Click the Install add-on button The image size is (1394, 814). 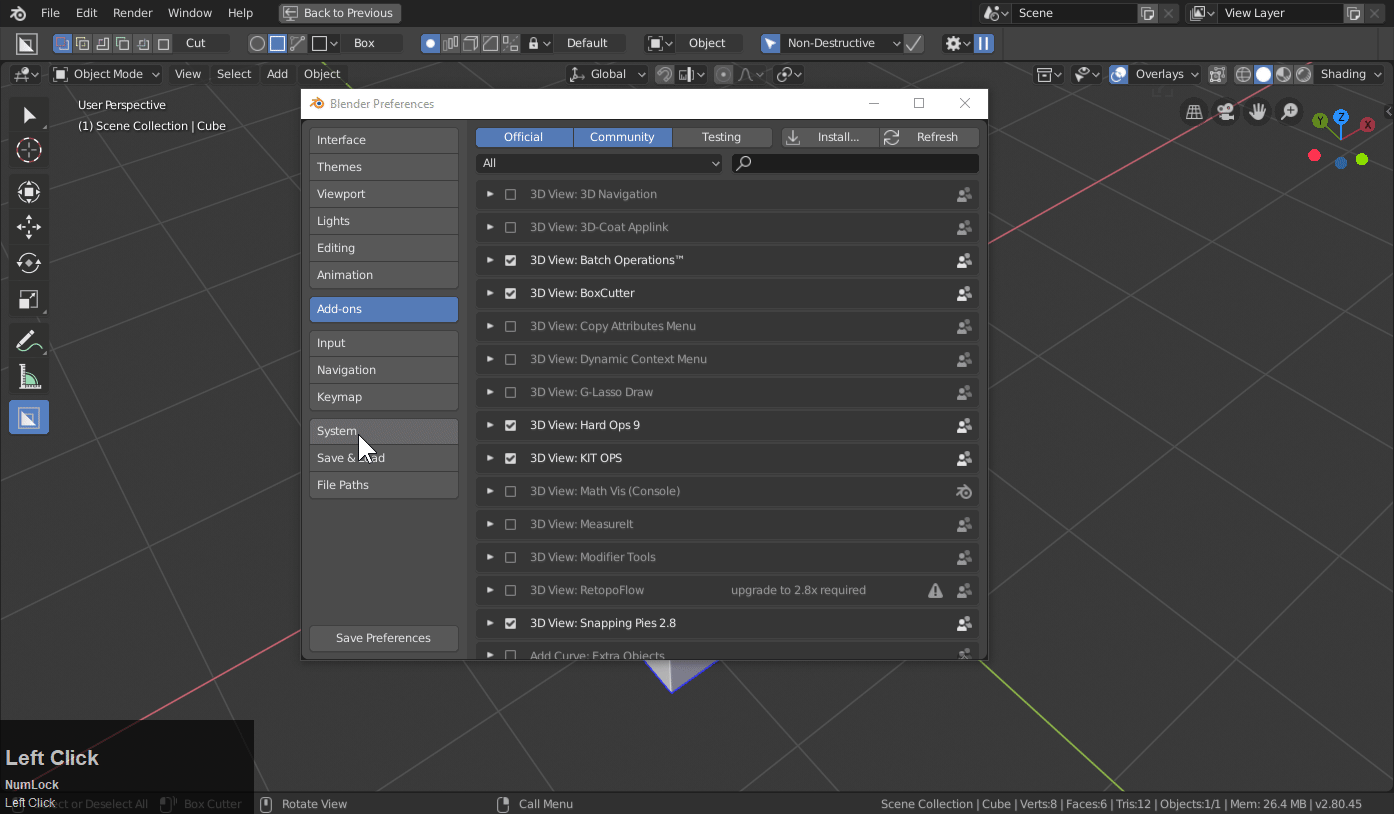click(x=829, y=137)
